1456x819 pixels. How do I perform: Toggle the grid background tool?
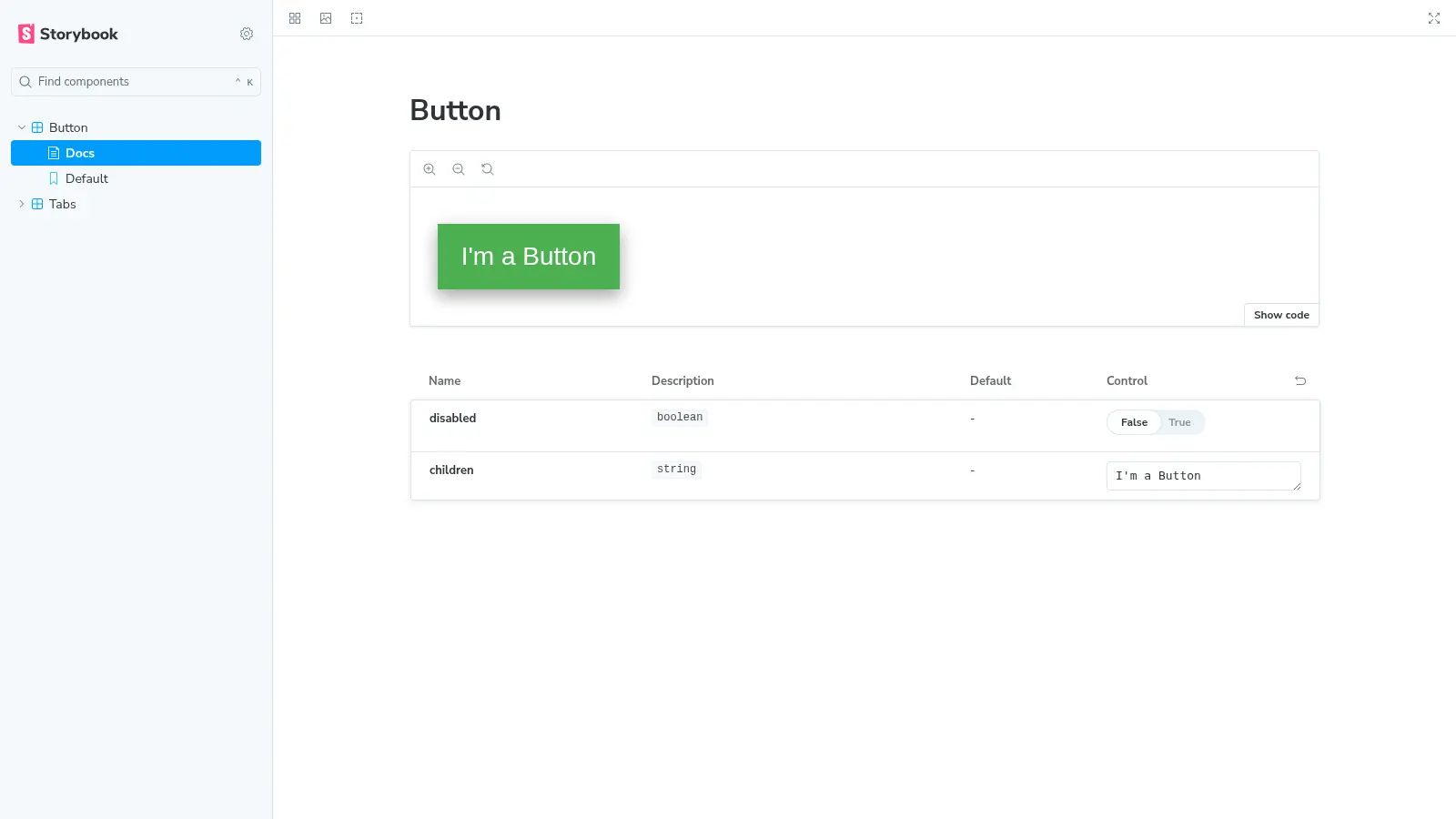click(x=295, y=18)
